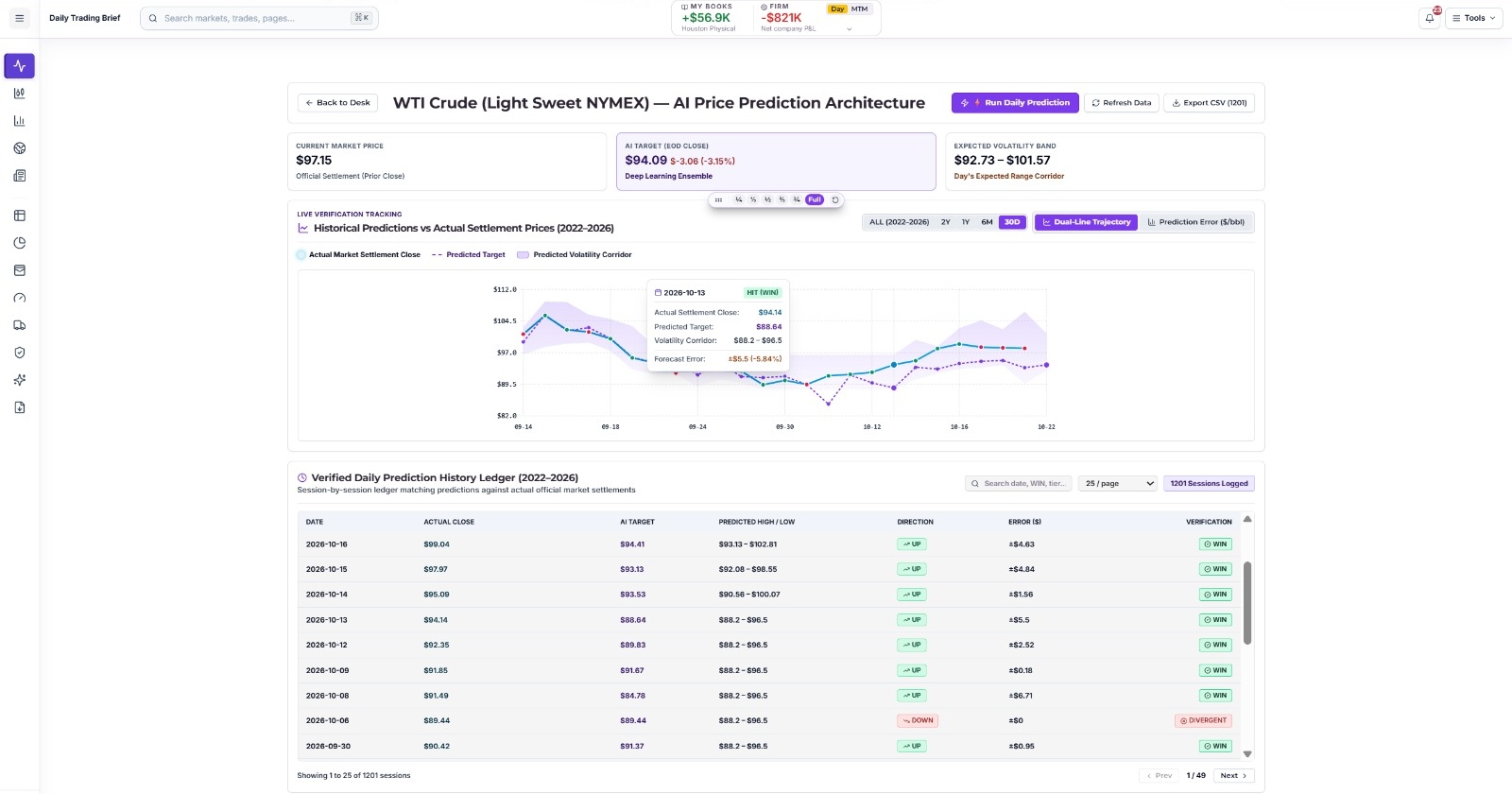The height and width of the screenshot is (794, 1512).
Task: Expand the Firm P&L chevron
Action: point(849,29)
